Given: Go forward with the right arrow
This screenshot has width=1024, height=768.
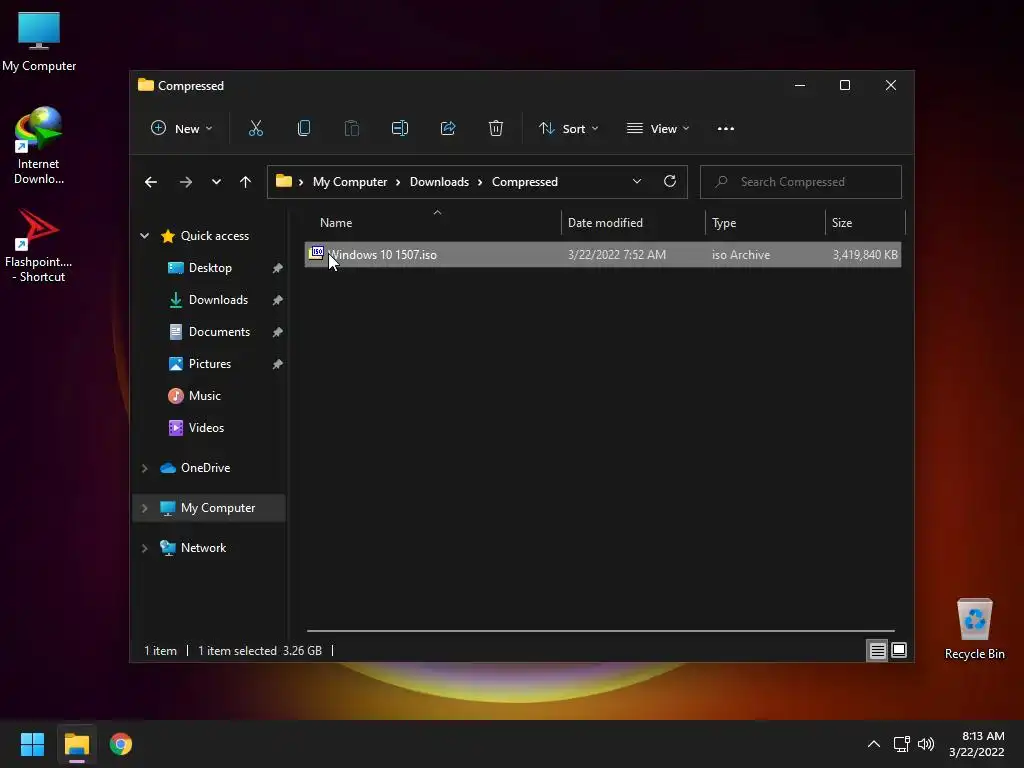Looking at the screenshot, I should click(x=186, y=182).
